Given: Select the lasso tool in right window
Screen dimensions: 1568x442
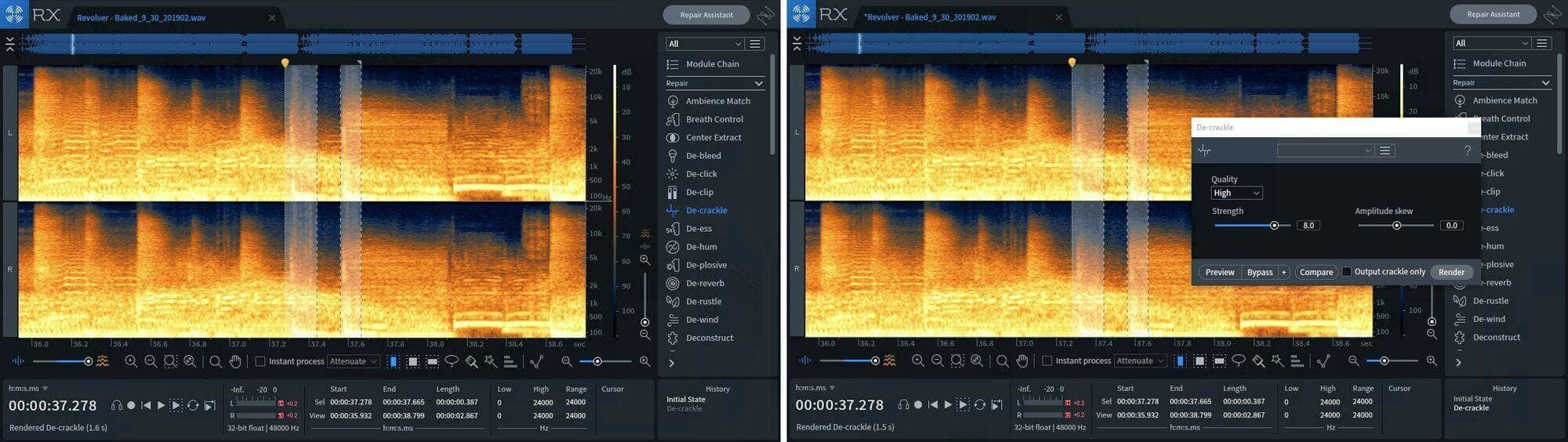Looking at the screenshot, I should point(1239,360).
